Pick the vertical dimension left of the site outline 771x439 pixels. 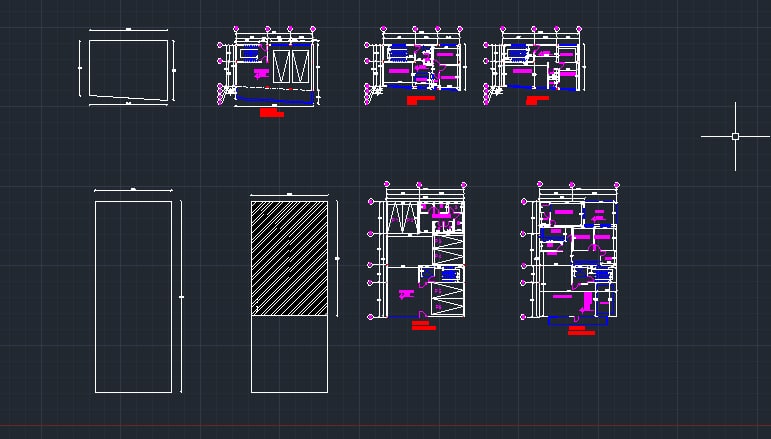point(81,66)
